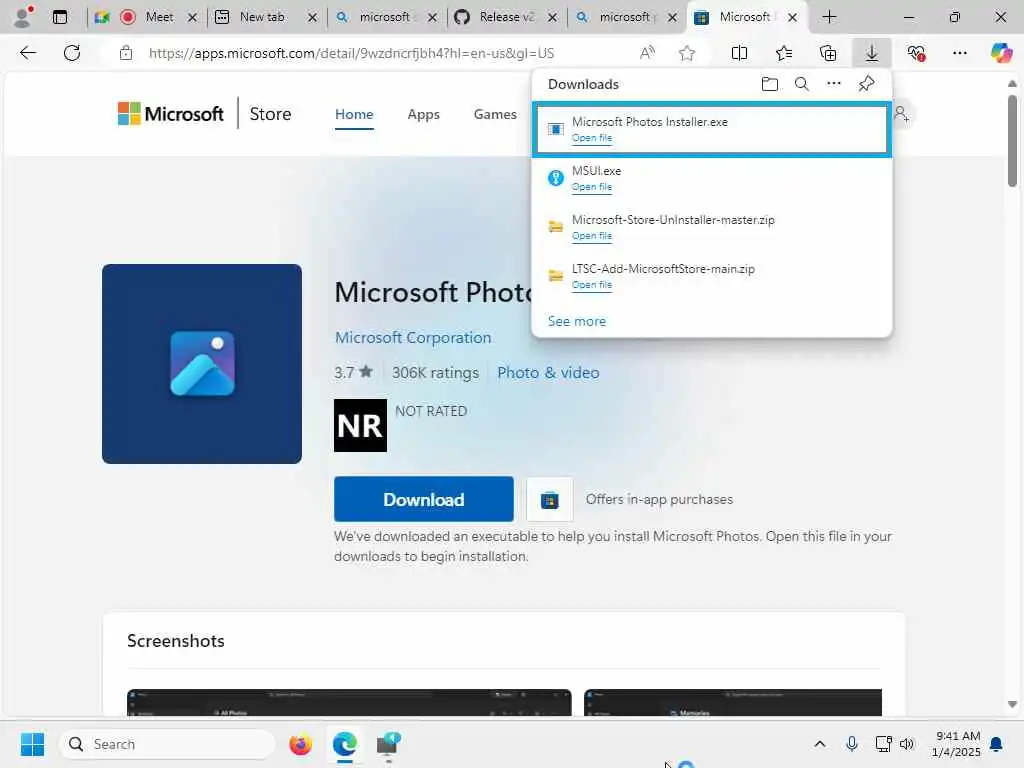
Task: Click the NR not rated badge
Action: pyautogui.click(x=360, y=426)
